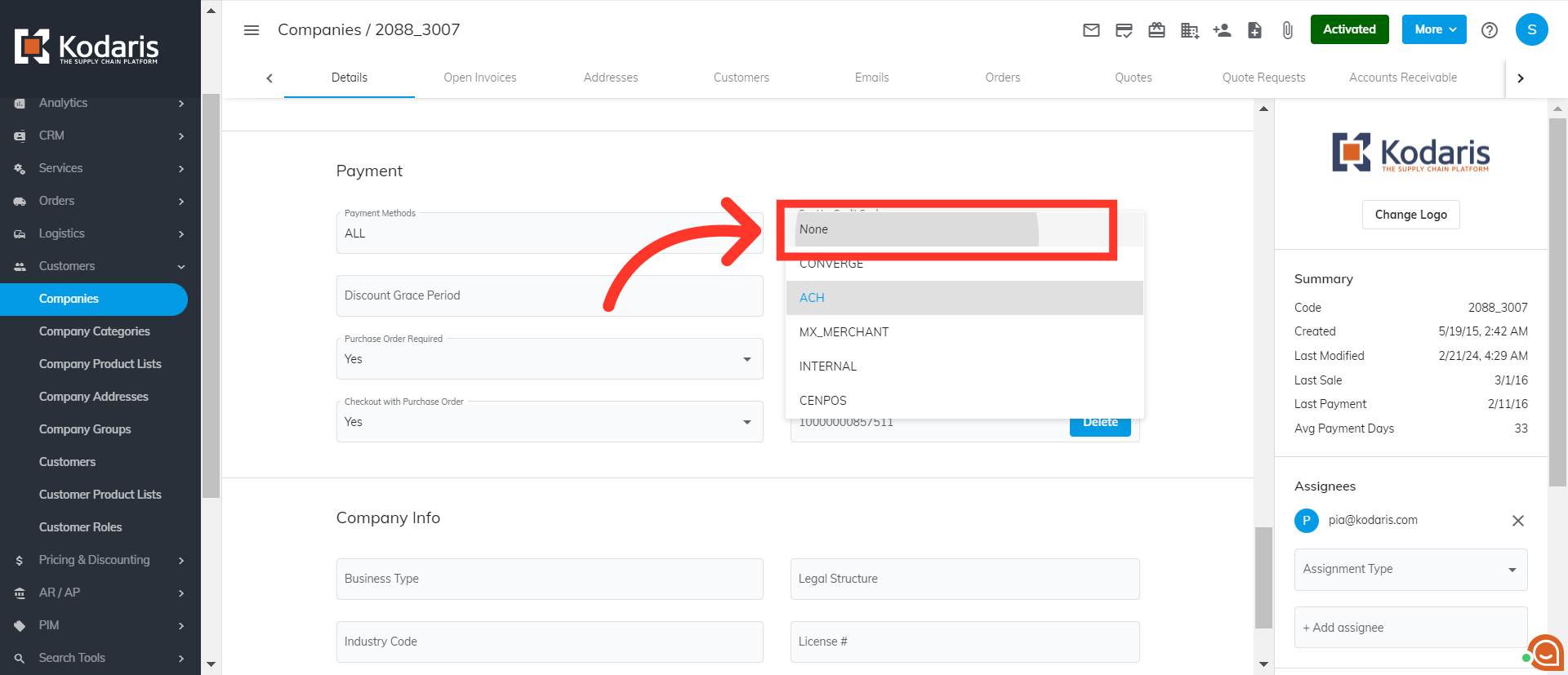Viewport: 1568px width, 675px height.
Task: Open the hamburger navigation menu
Action: (x=252, y=30)
